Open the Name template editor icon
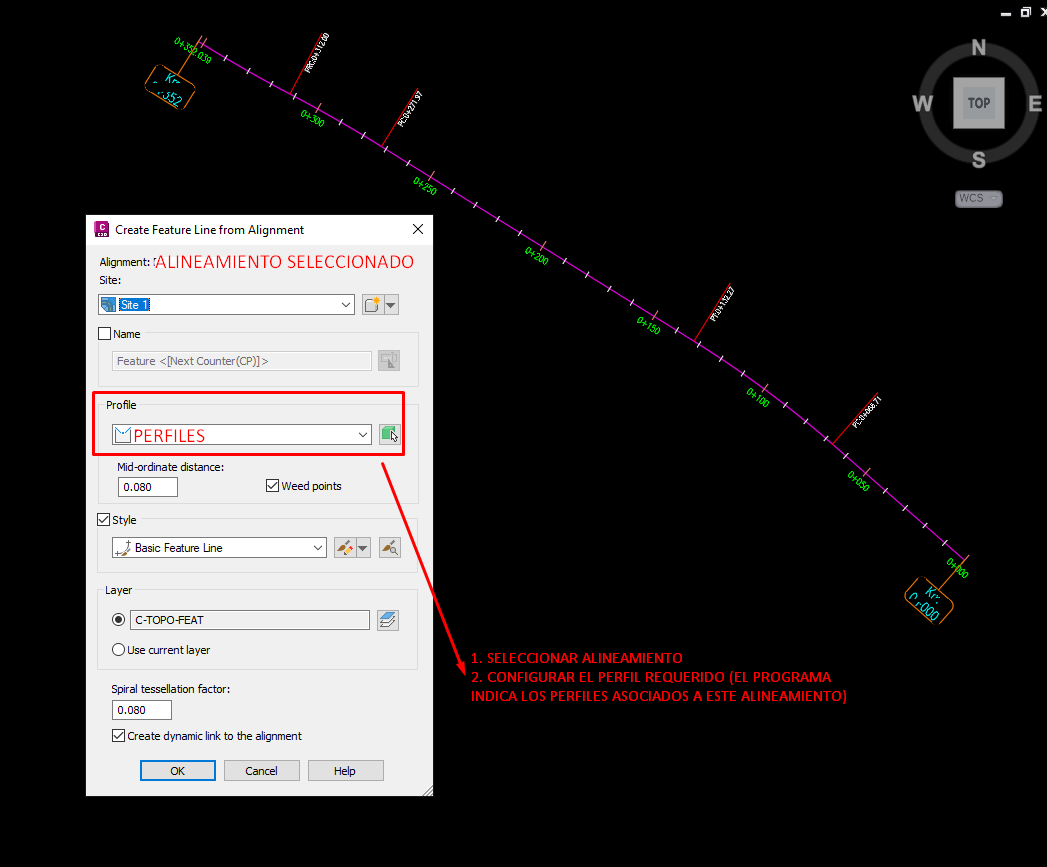1047x867 pixels. click(x=389, y=360)
